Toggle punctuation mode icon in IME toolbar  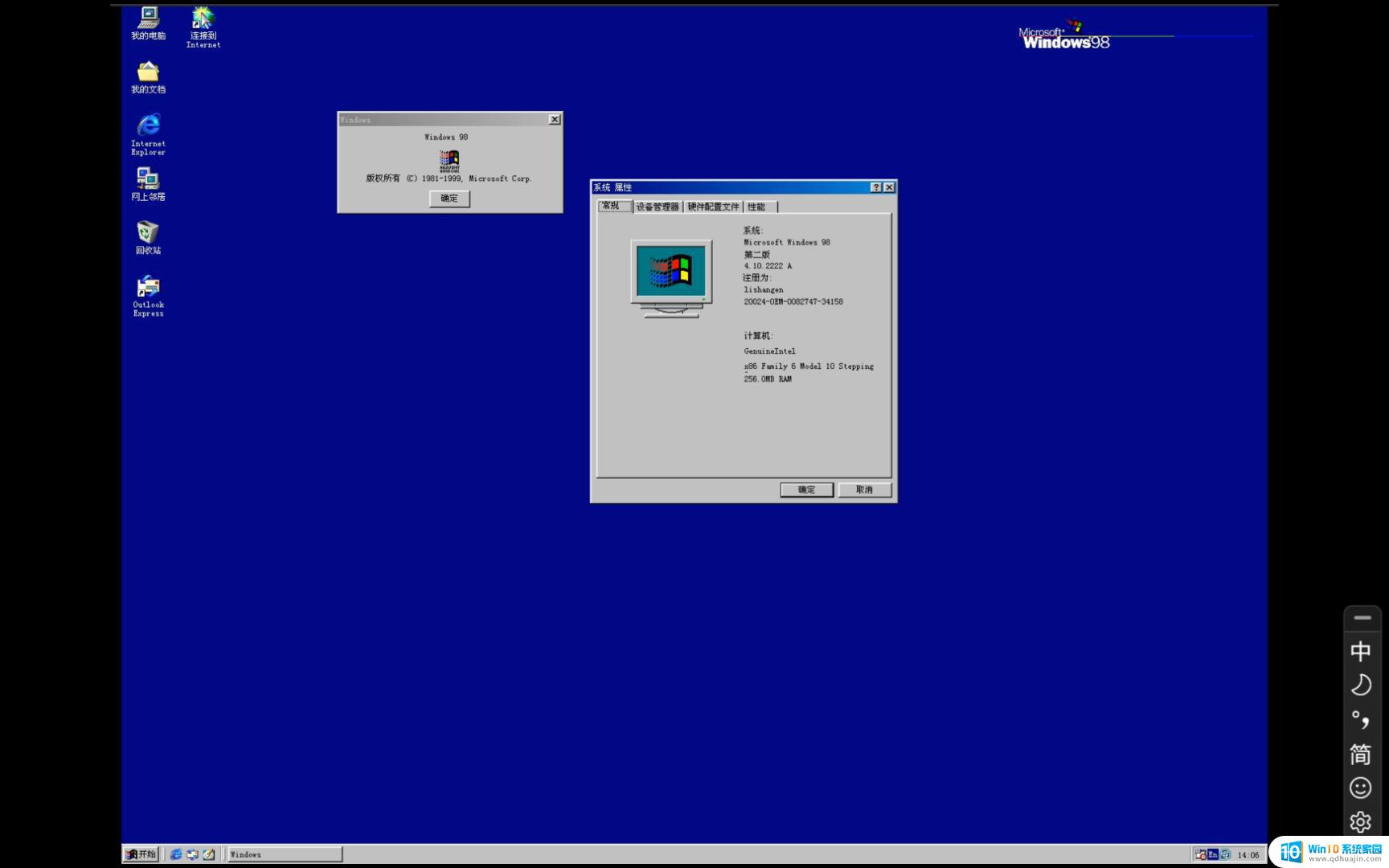click(1360, 719)
